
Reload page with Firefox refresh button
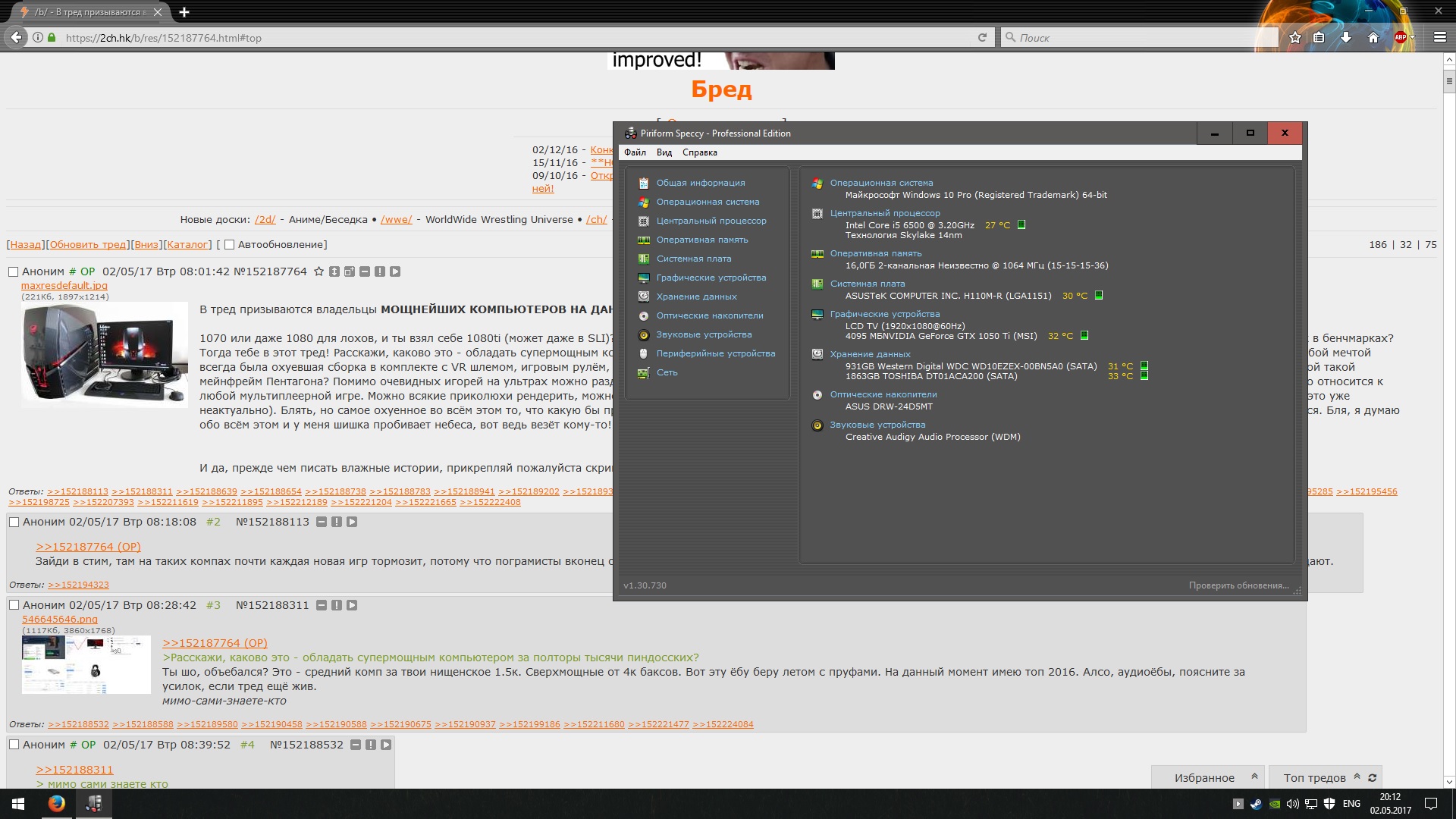click(x=982, y=37)
